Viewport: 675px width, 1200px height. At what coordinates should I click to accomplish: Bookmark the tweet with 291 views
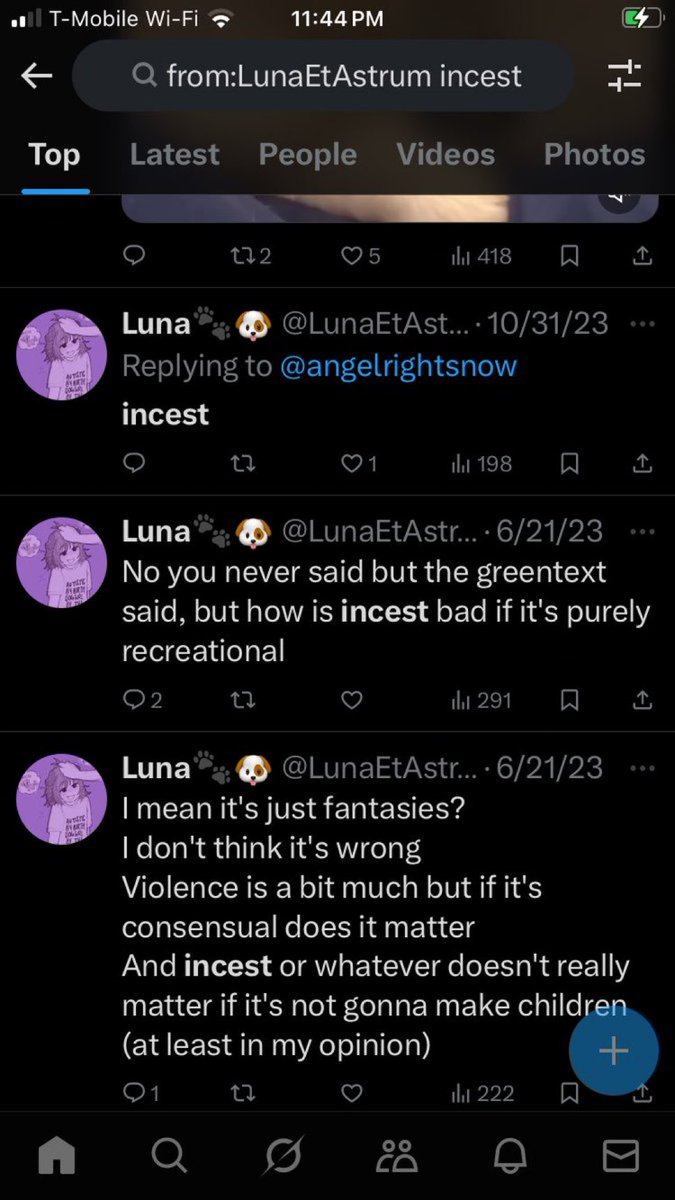point(568,700)
